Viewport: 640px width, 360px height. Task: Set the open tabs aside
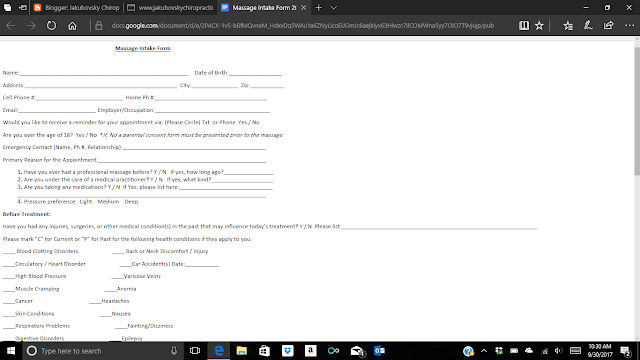23,7
